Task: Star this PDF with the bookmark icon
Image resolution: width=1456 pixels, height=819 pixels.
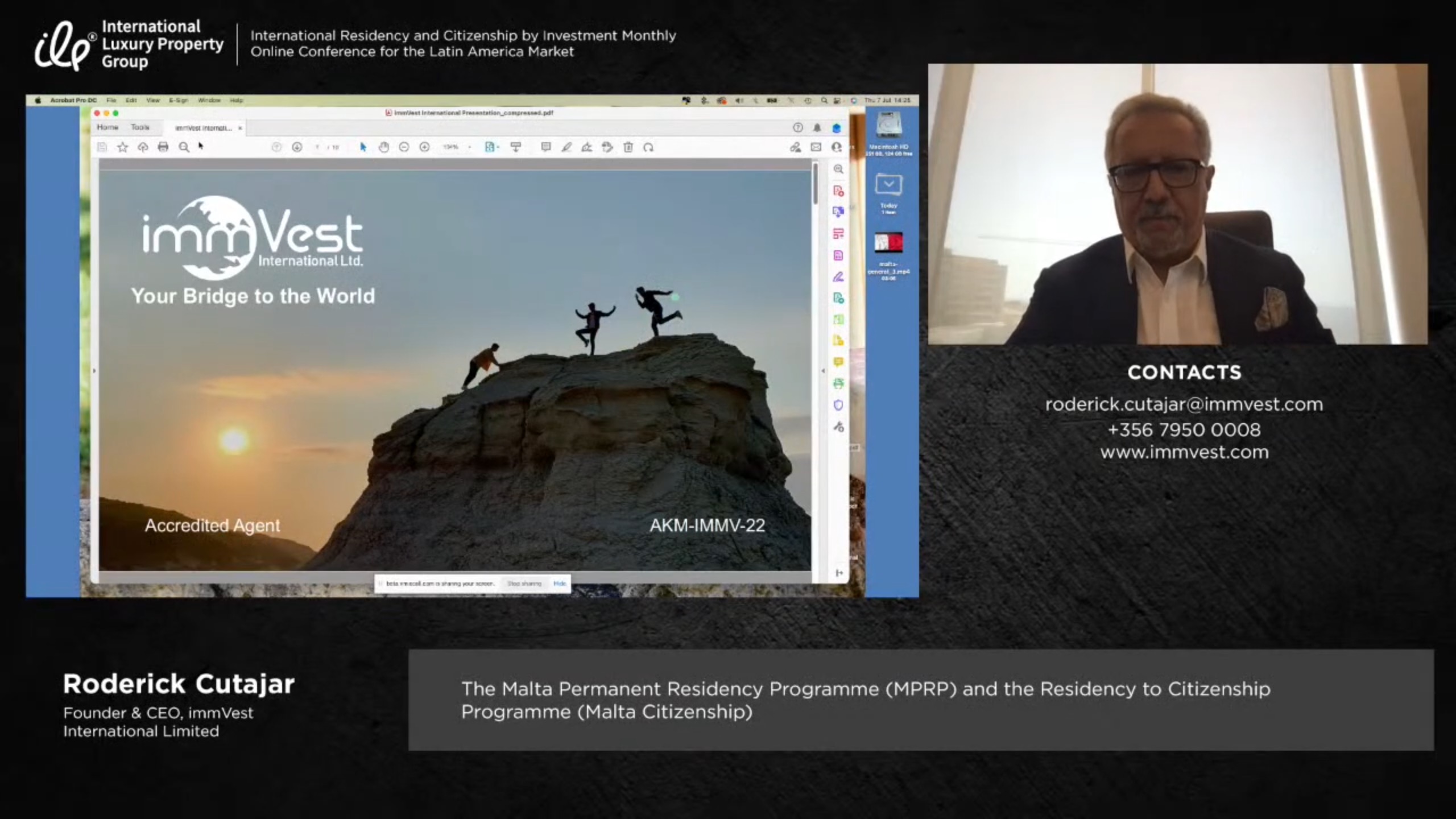Action: tap(122, 147)
